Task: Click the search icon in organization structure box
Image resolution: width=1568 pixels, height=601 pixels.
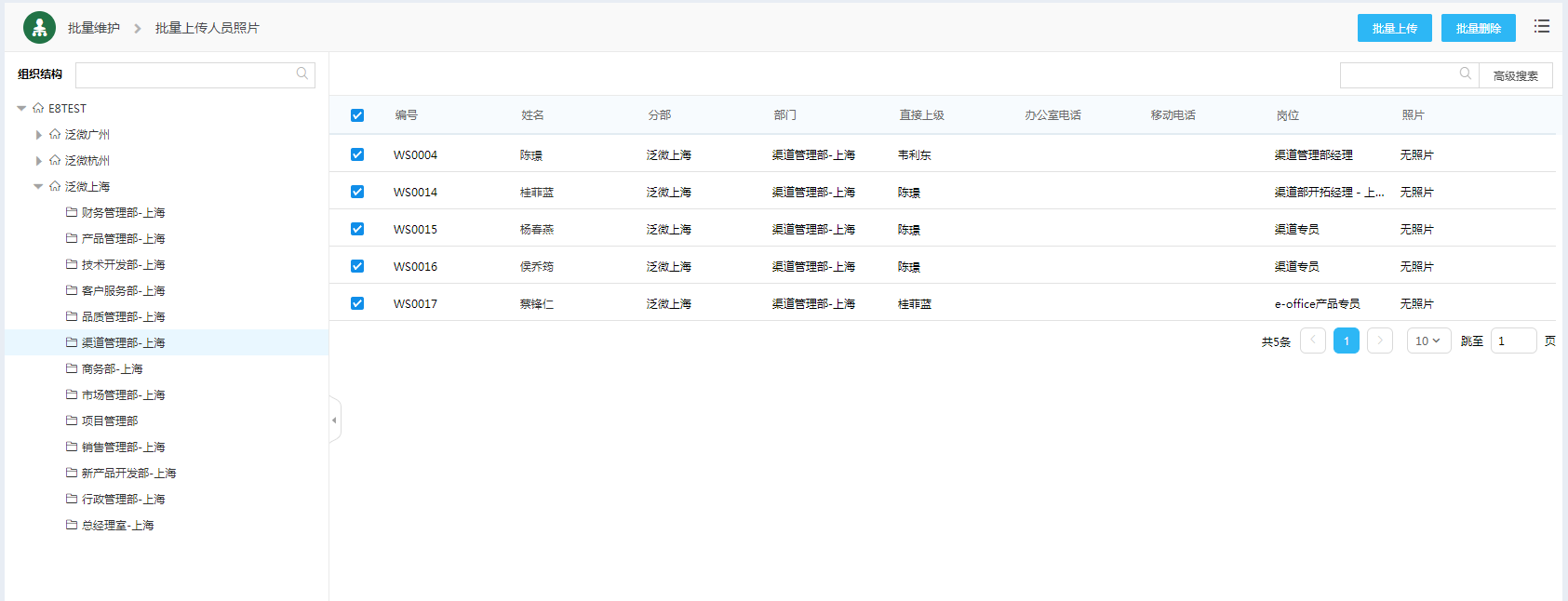Action: (x=302, y=74)
